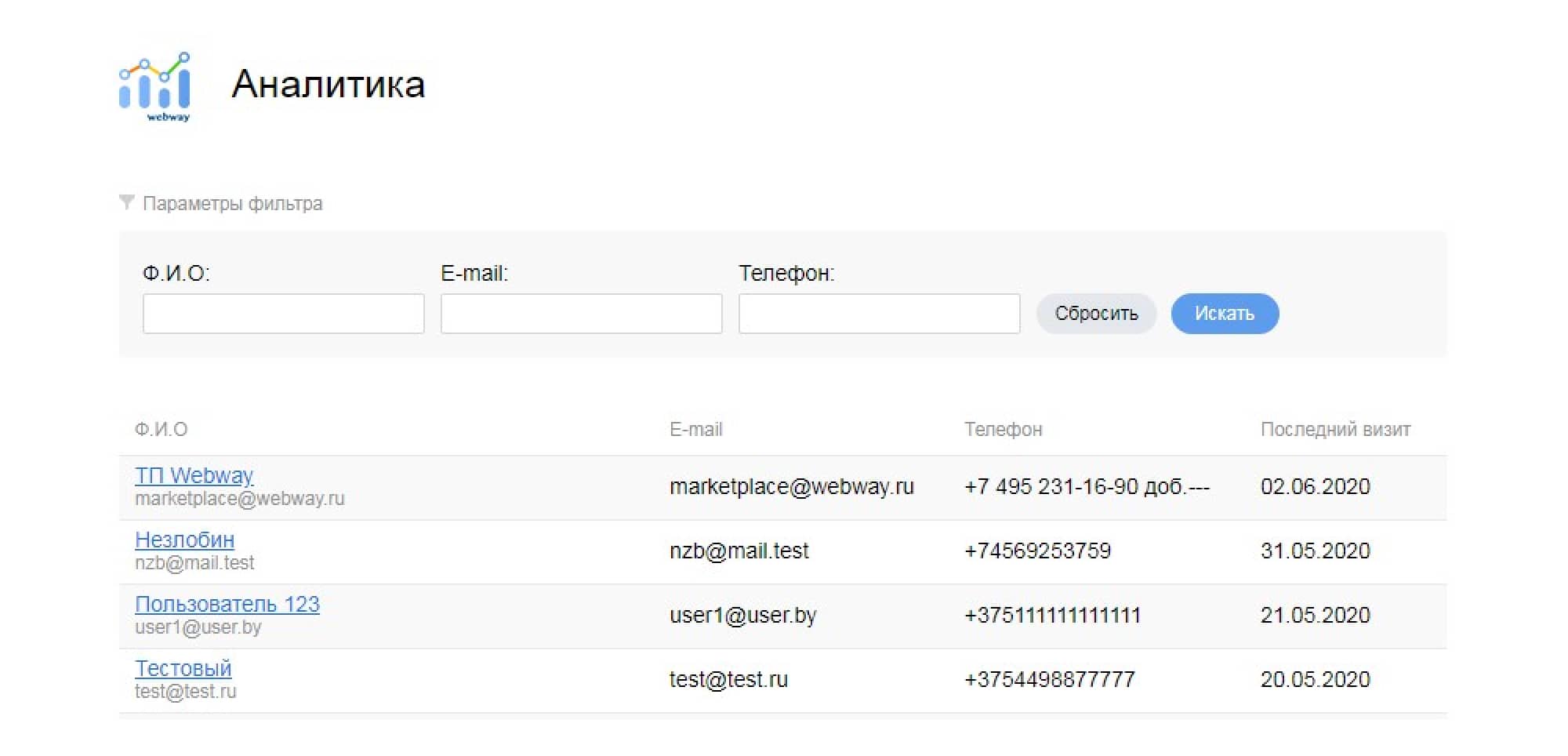Screen dimensions: 1568x756
Task: Click the Последний визит column header
Action: tap(1336, 430)
